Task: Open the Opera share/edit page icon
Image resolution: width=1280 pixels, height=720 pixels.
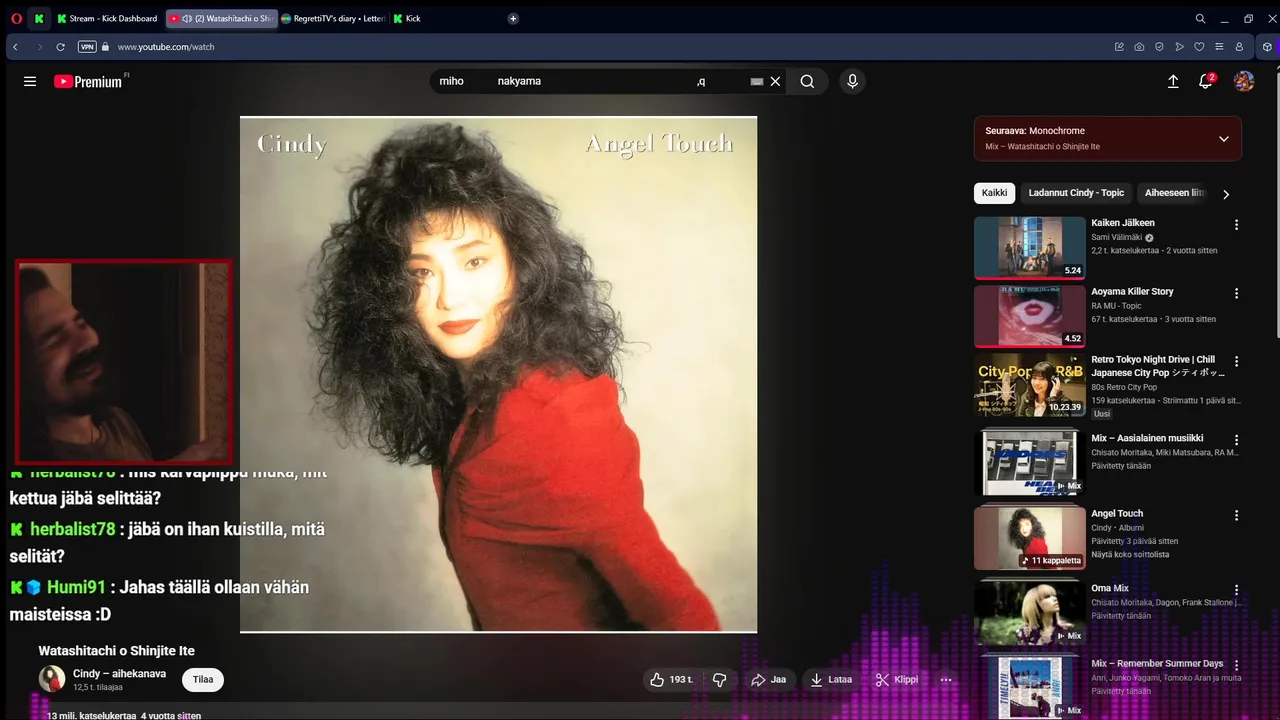Action: [1119, 47]
